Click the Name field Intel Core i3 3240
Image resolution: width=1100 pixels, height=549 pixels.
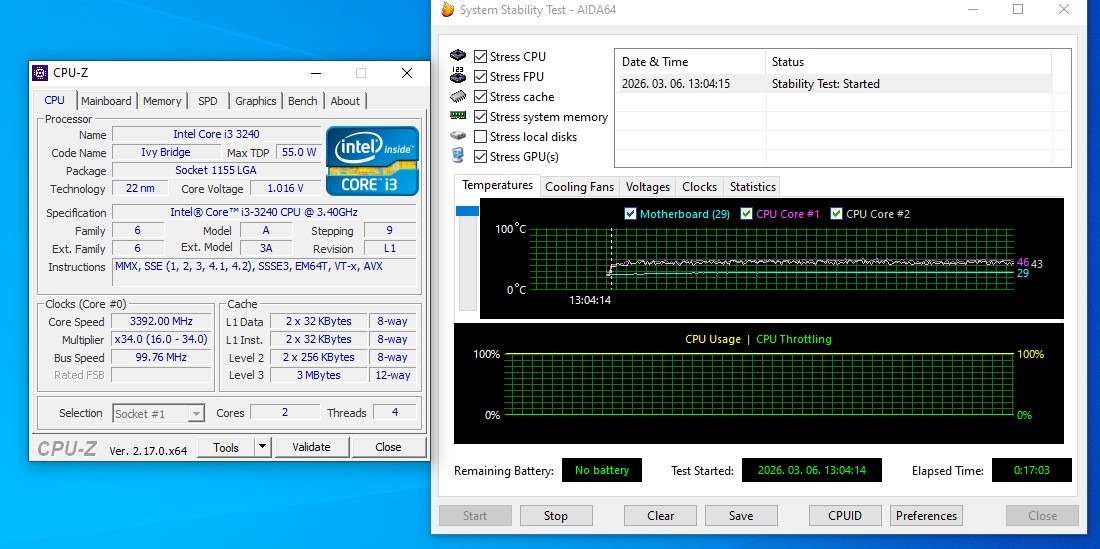217,134
